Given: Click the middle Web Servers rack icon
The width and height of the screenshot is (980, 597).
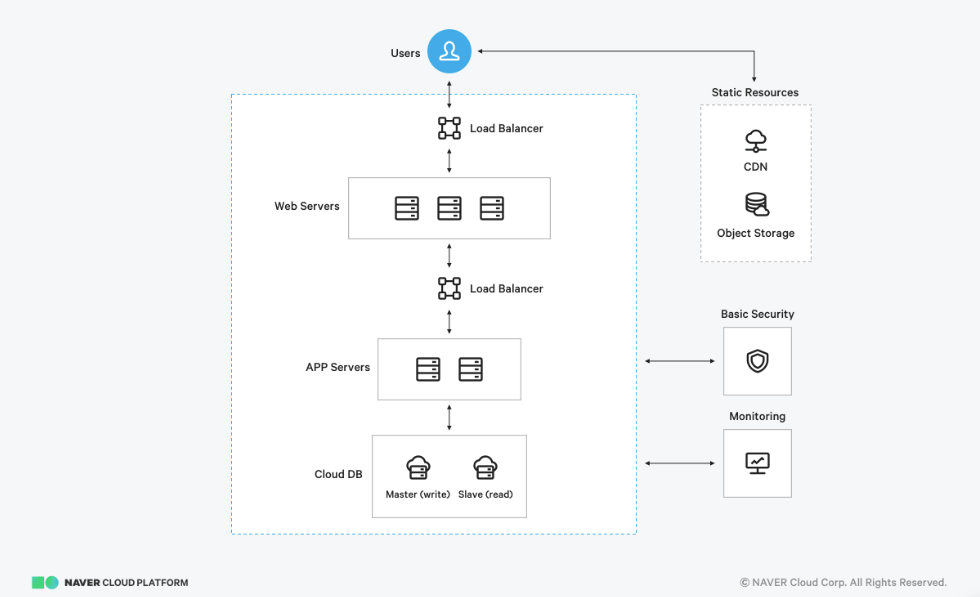Looking at the screenshot, I should [x=449, y=208].
